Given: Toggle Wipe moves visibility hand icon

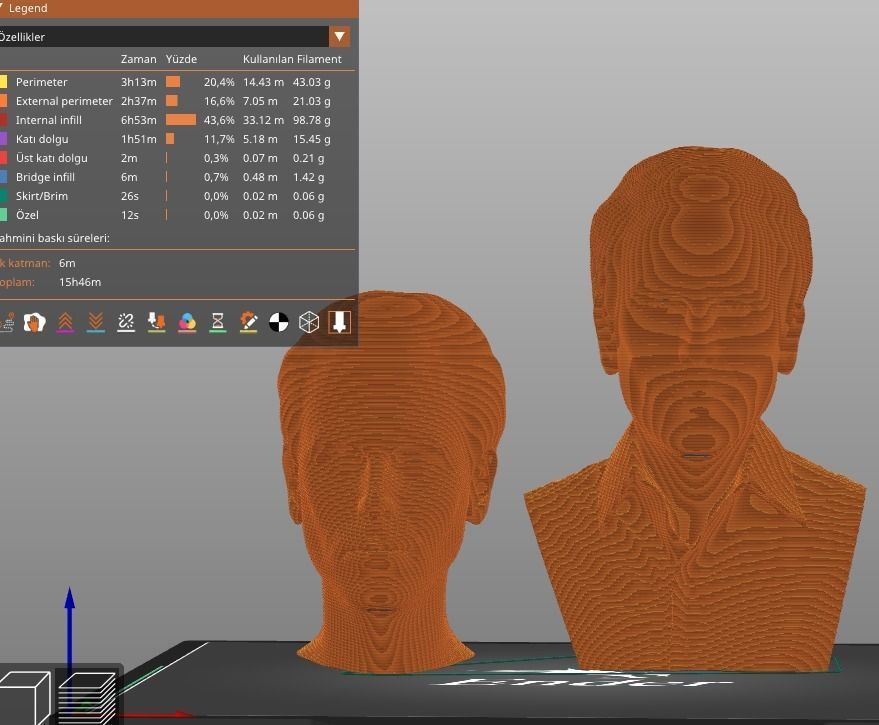Looking at the screenshot, I should (34, 322).
